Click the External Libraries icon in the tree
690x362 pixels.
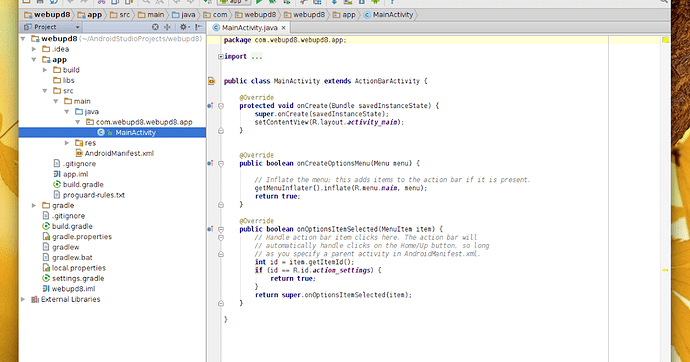(x=35, y=299)
